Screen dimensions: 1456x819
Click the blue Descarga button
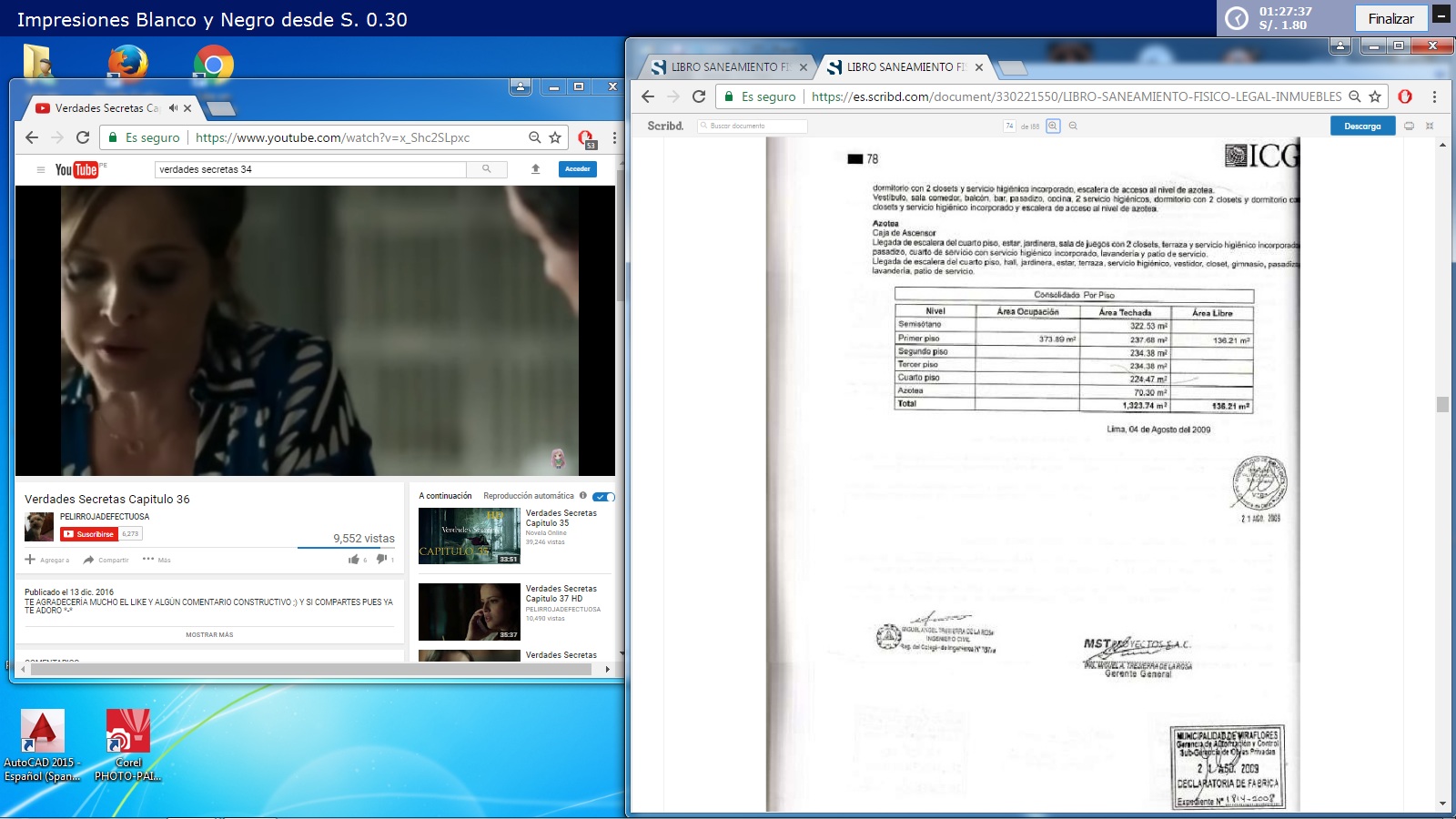(x=1361, y=126)
